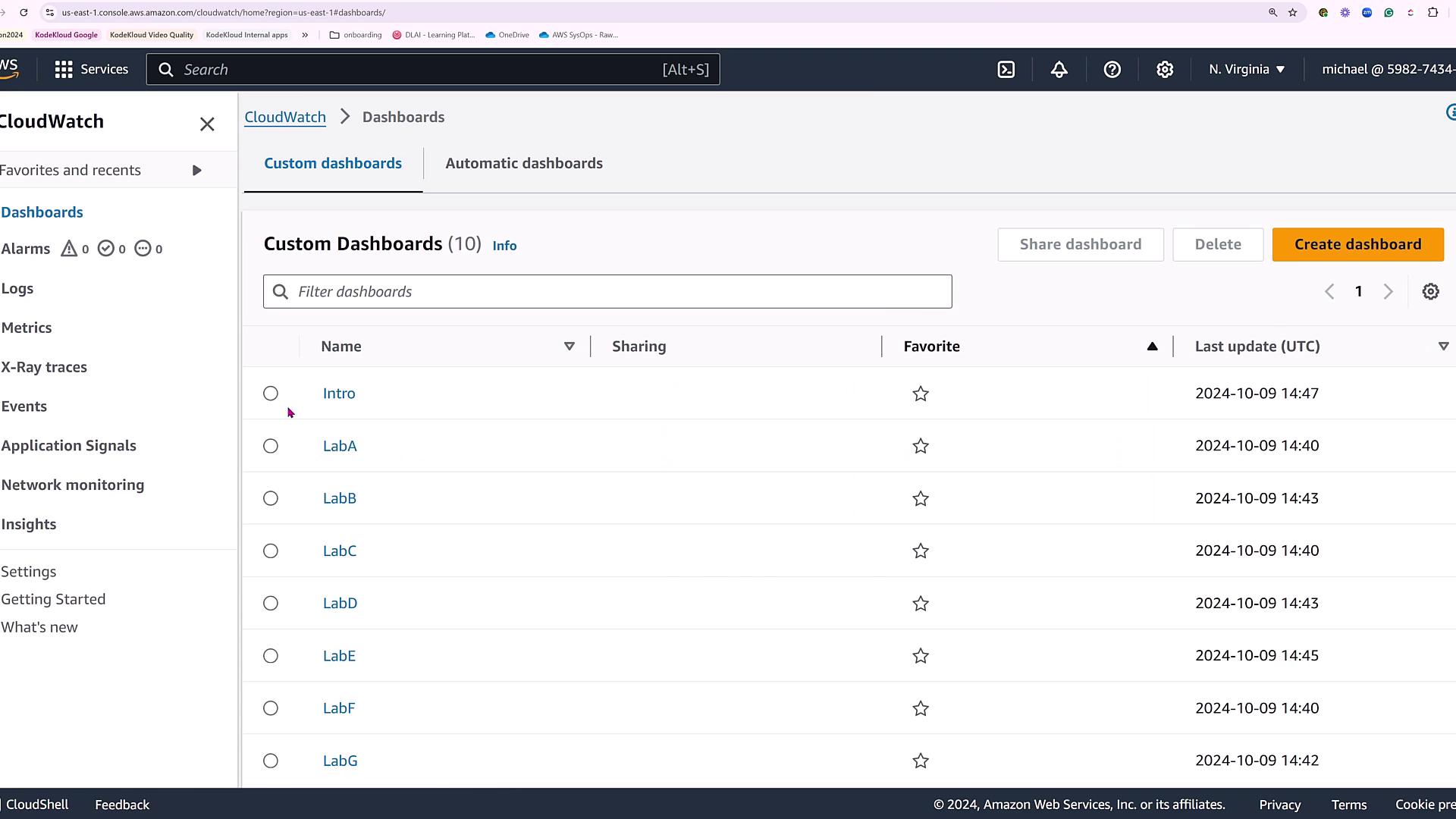
Task: Star the Intro dashboard as favorite
Action: [921, 394]
